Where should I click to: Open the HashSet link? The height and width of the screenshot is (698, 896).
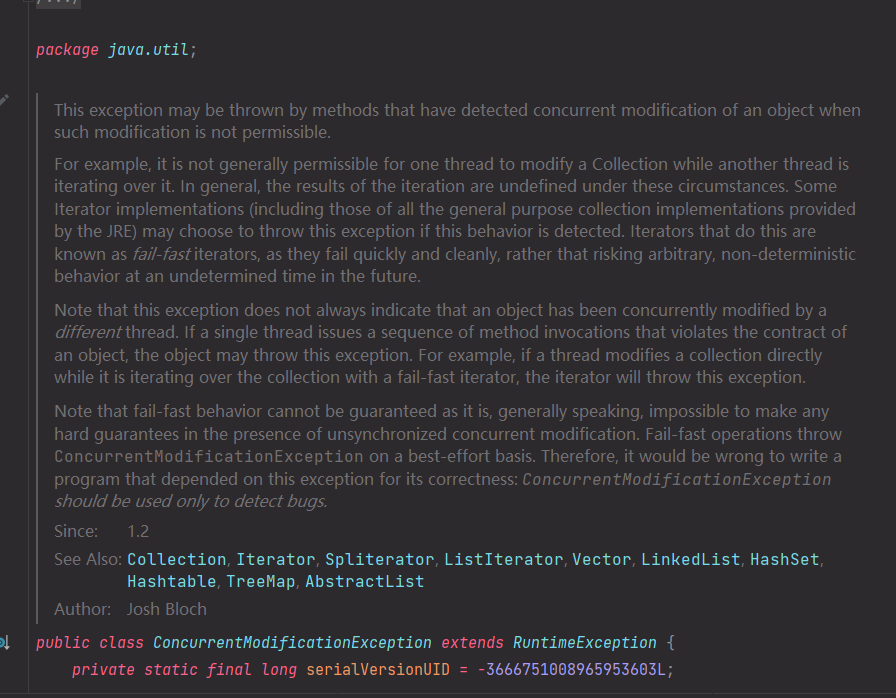785,559
